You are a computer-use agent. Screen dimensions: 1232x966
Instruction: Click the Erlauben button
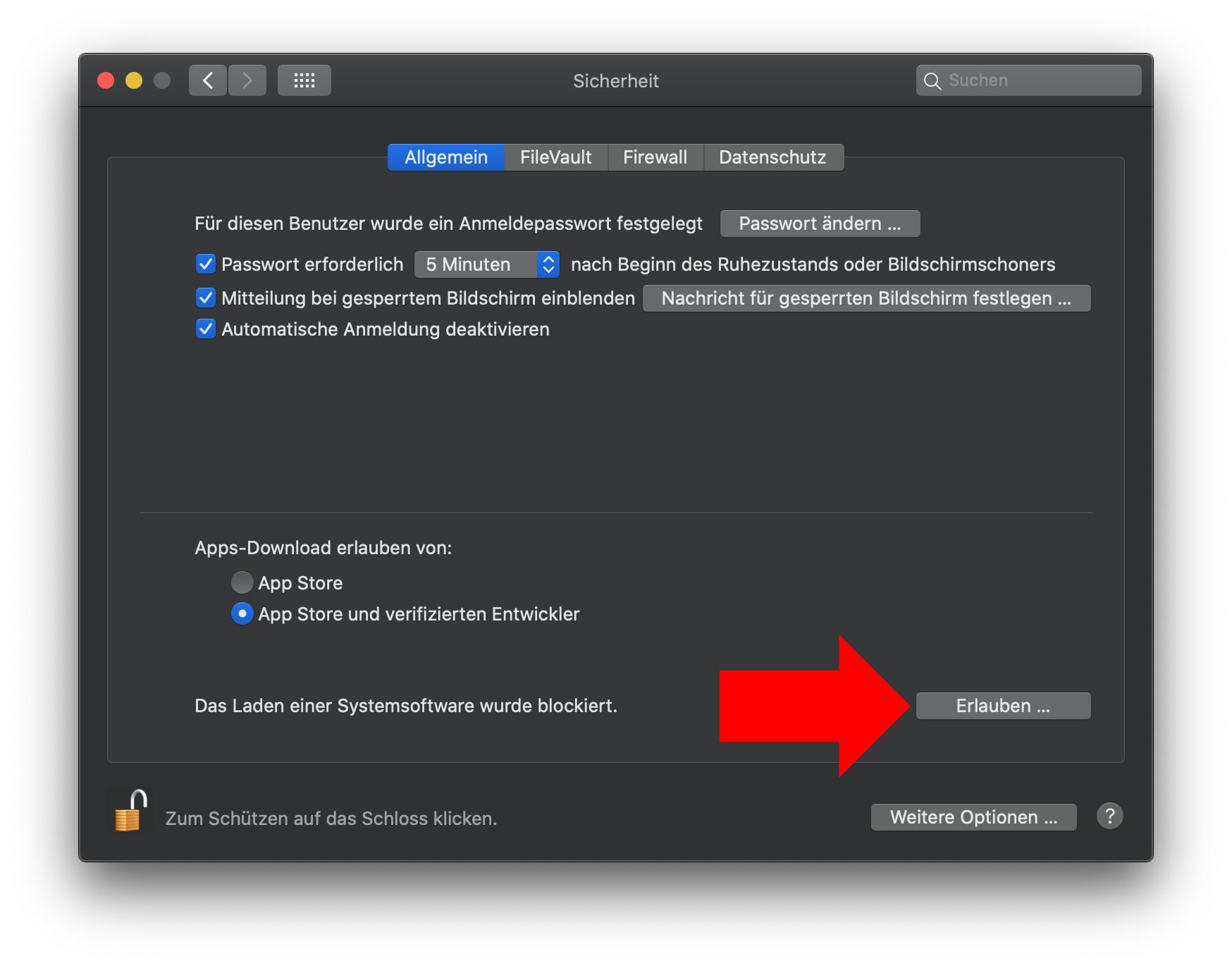point(1002,706)
